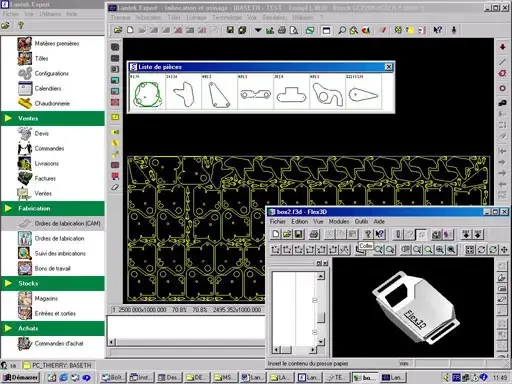Open the Usinage menu
This screenshot has height=384, width=512.
196,17
